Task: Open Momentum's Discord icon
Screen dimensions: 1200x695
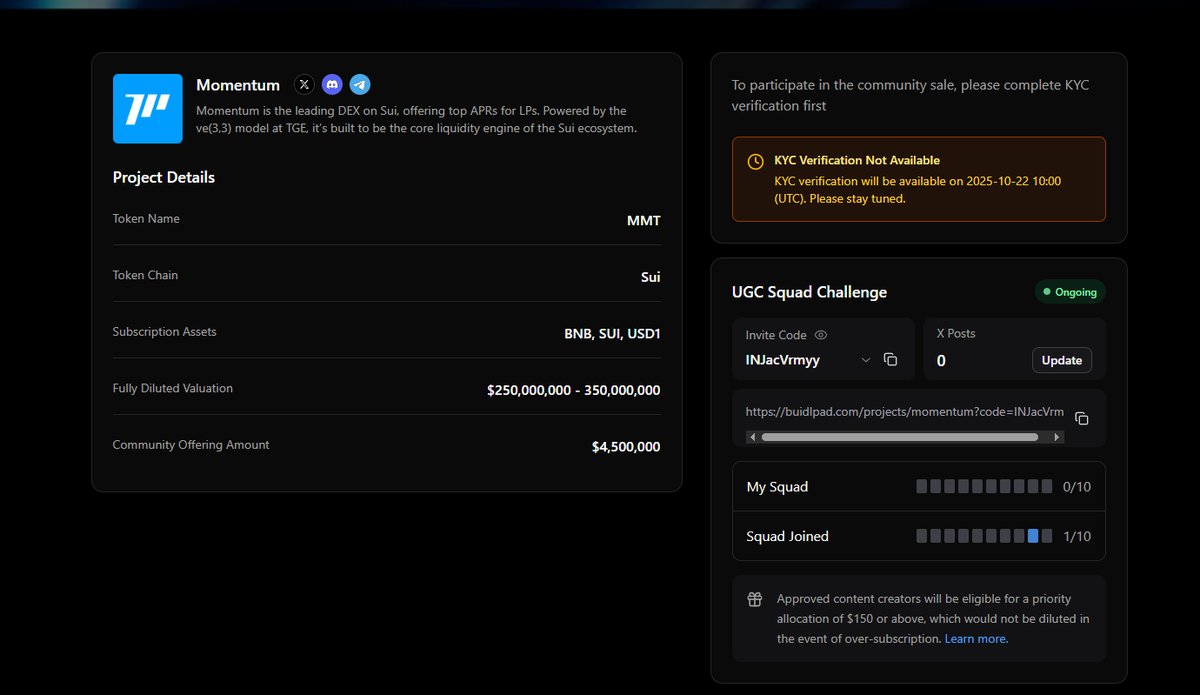Action: point(332,85)
